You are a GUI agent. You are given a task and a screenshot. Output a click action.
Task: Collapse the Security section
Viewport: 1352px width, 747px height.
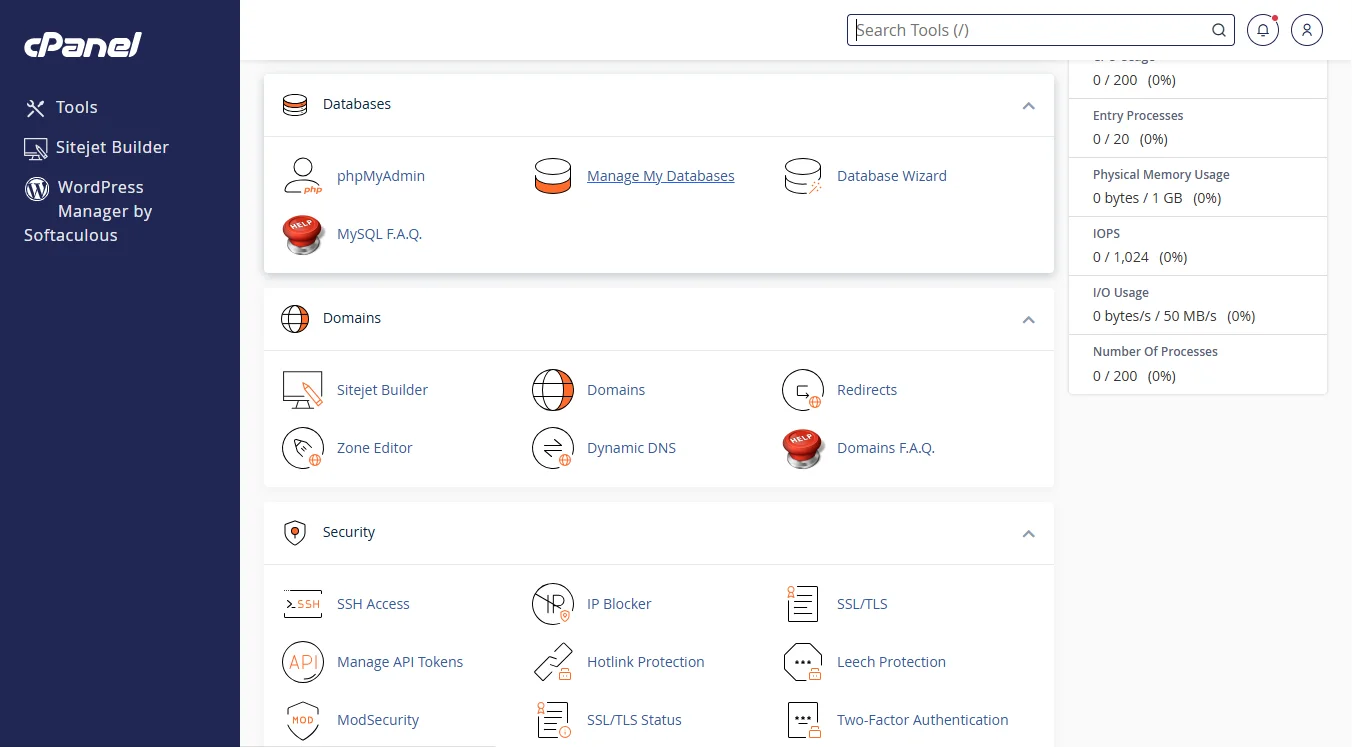[1028, 534]
